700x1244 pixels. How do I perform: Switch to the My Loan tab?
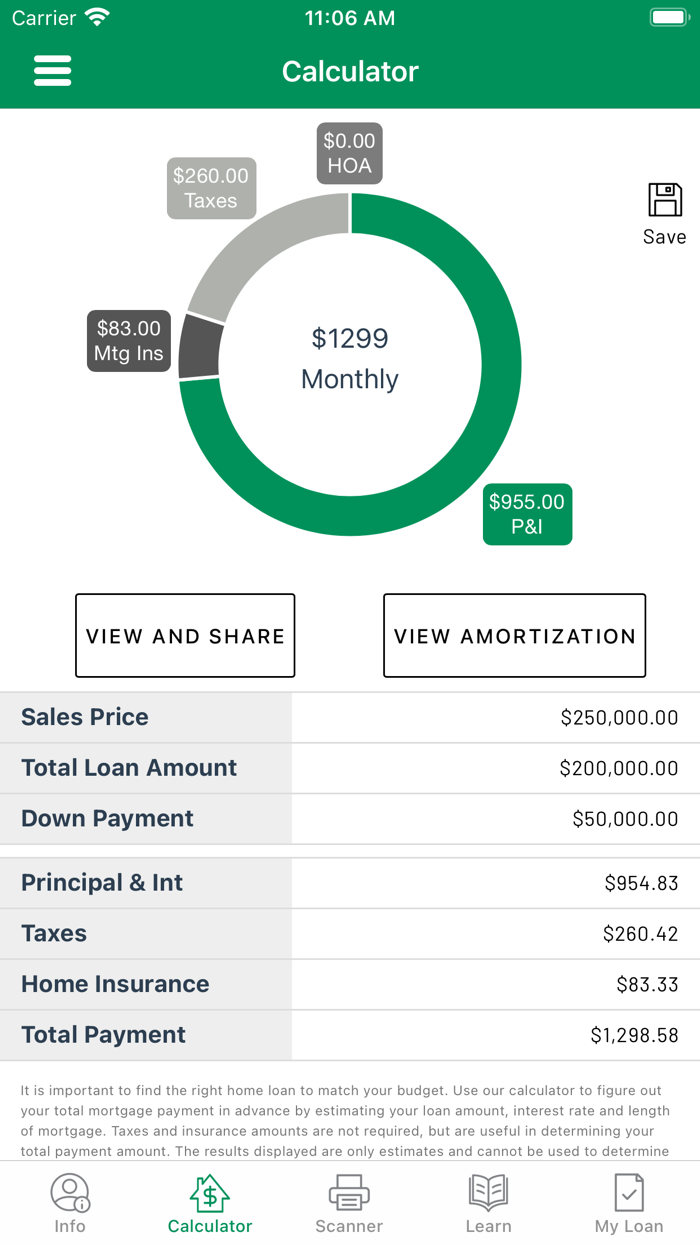point(629,1203)
